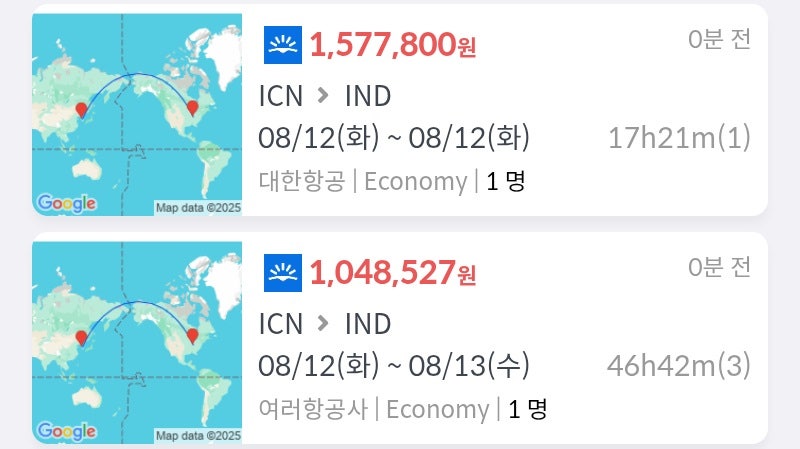Viewport: 800px width, 449px height.
Task: Open the second flight route map thumbnail
Action: [137, 342]
